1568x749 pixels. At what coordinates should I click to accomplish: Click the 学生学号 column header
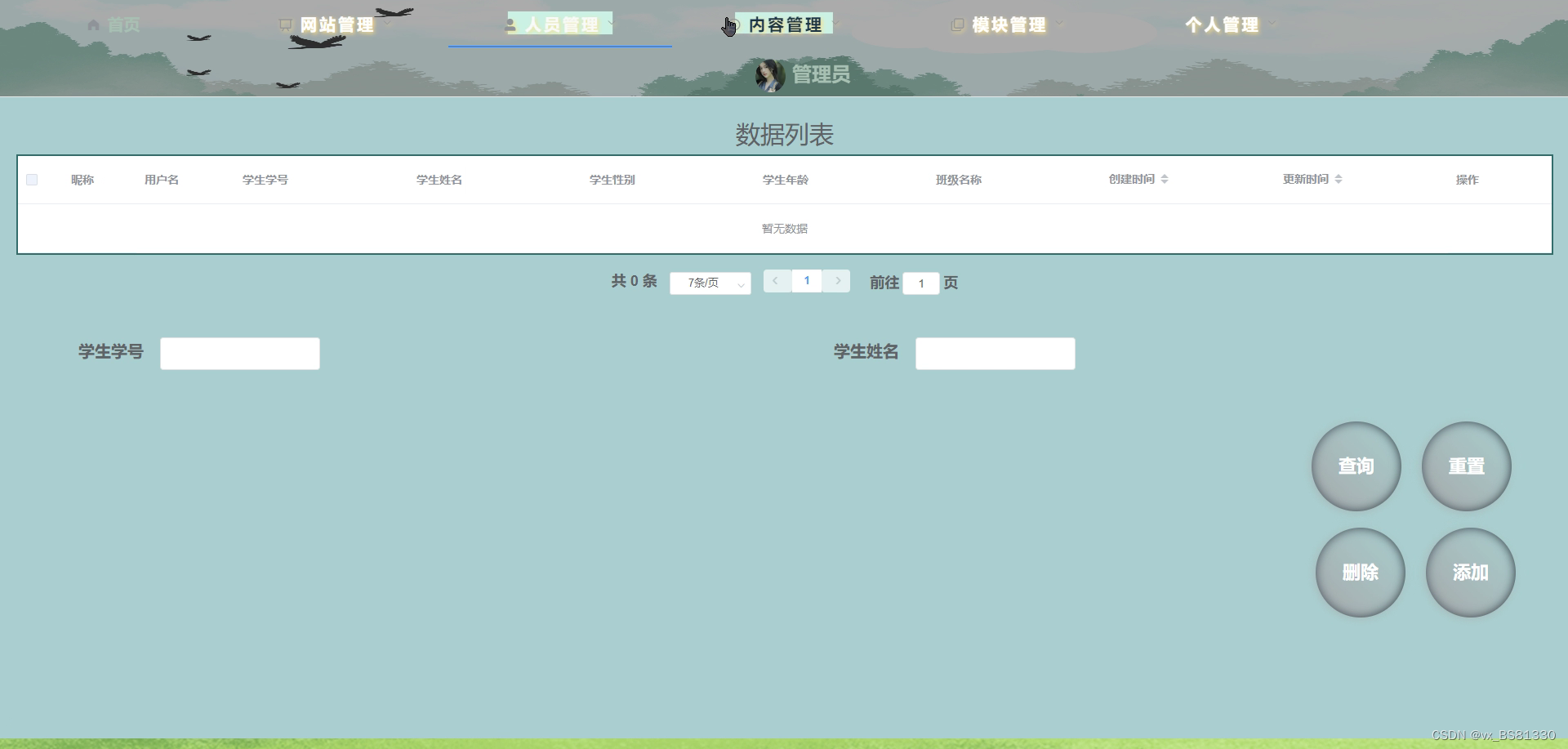point(265,180)
